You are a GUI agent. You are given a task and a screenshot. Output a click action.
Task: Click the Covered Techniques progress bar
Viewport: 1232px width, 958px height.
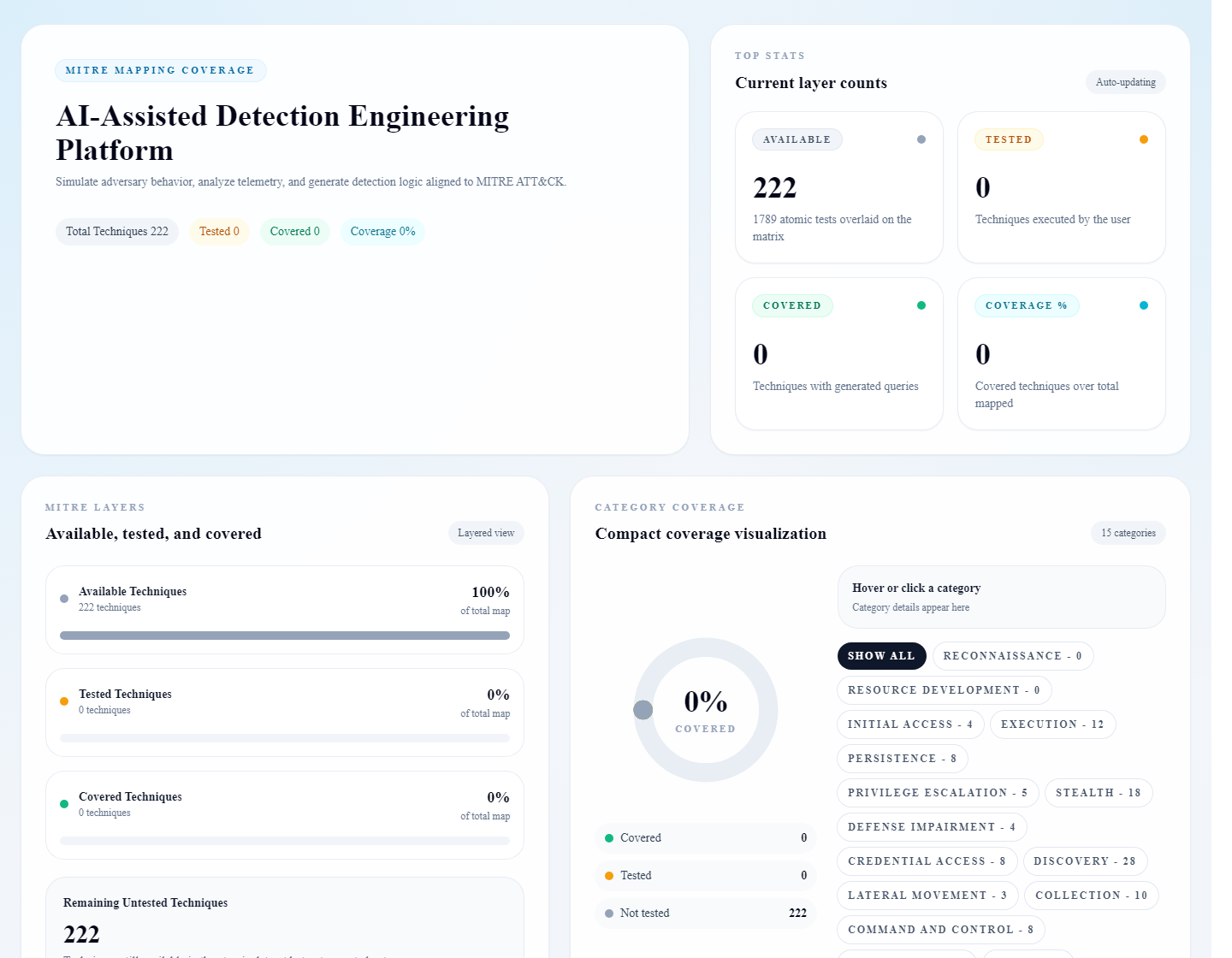point(285,841)
